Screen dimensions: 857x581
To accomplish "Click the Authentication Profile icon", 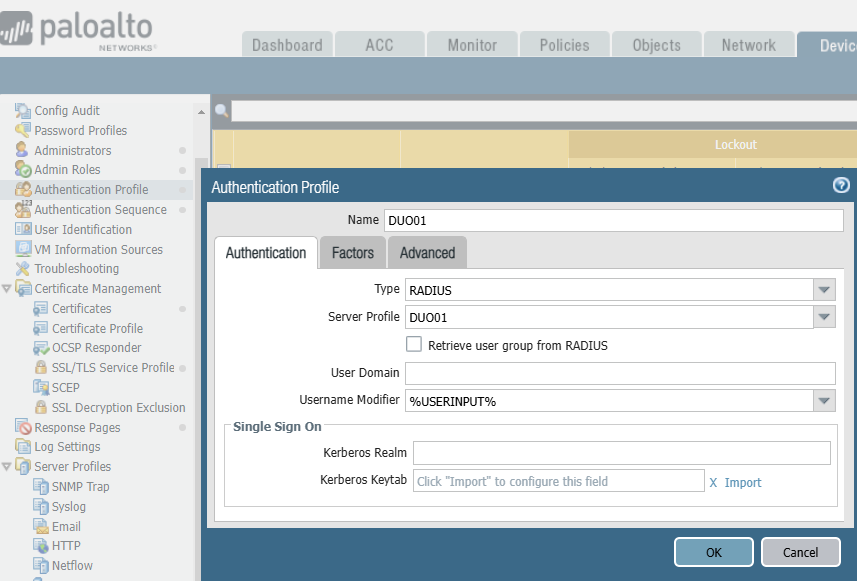I will 23,190.
